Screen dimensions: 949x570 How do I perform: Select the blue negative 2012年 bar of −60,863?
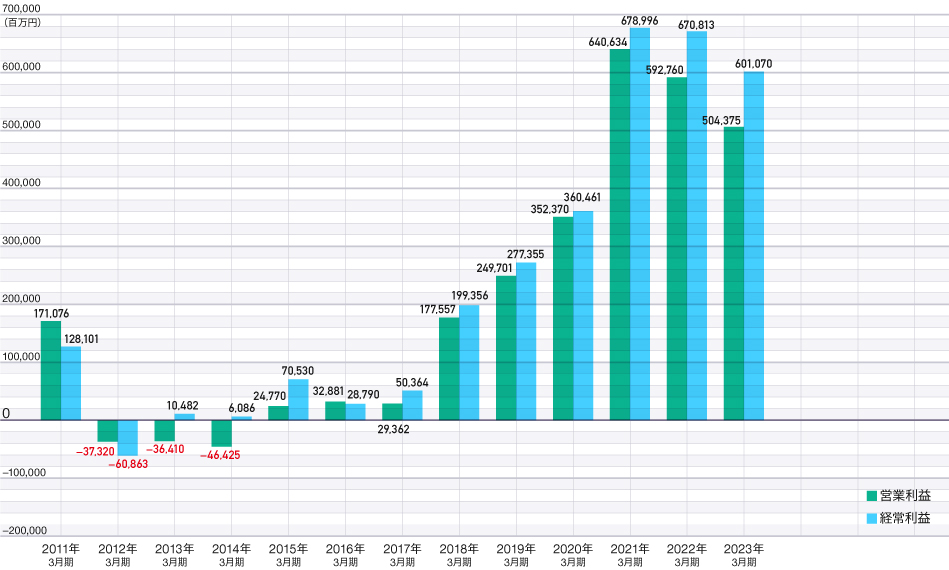coord(128,437)
